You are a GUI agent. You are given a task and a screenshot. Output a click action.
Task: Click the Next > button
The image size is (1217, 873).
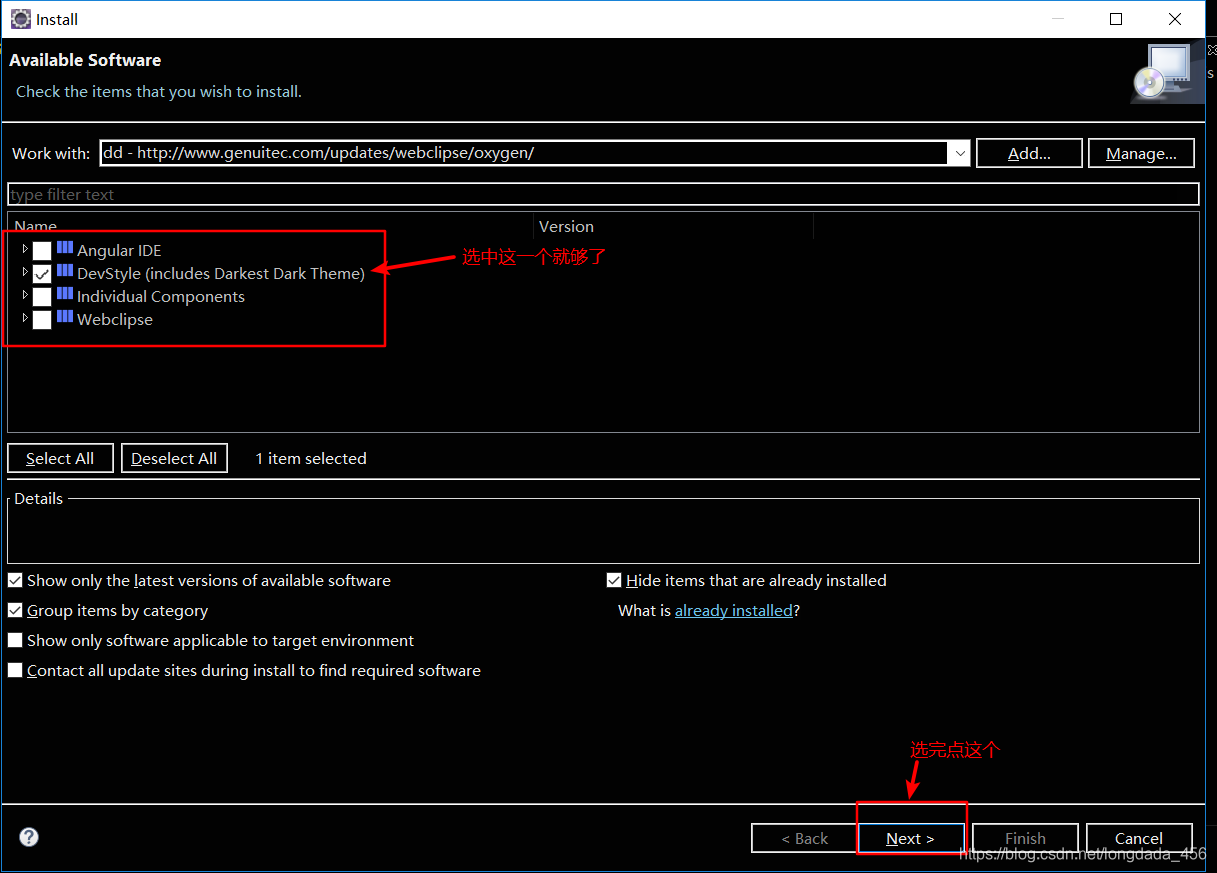[910, 838]
